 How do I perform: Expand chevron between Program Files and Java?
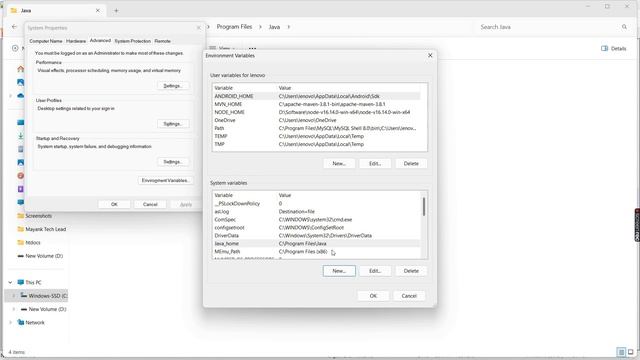point(260,27)
